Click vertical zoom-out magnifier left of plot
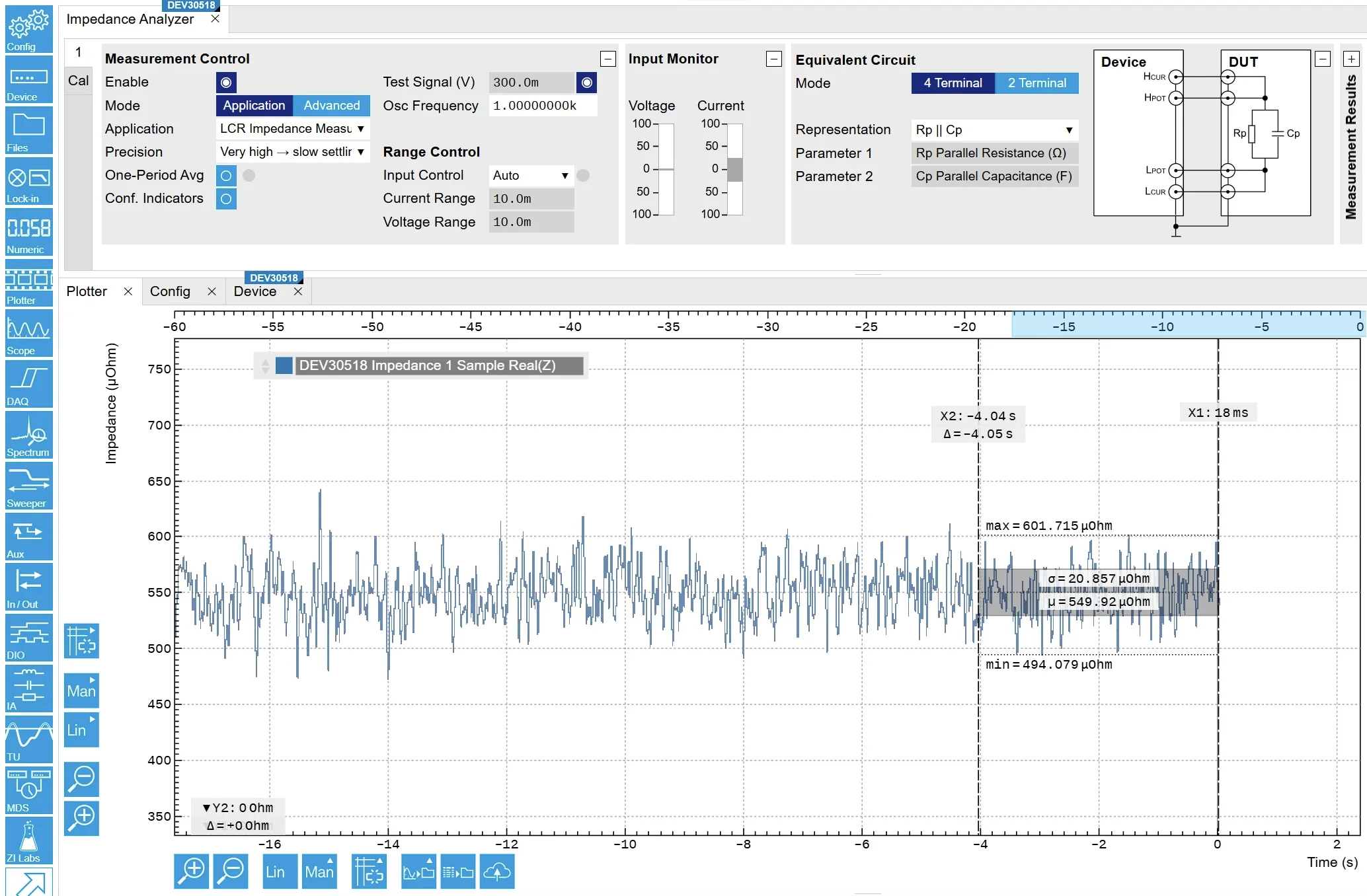The height and width of the screenshot is (896, 1367). pyautogui.click(x=81, y=779)
